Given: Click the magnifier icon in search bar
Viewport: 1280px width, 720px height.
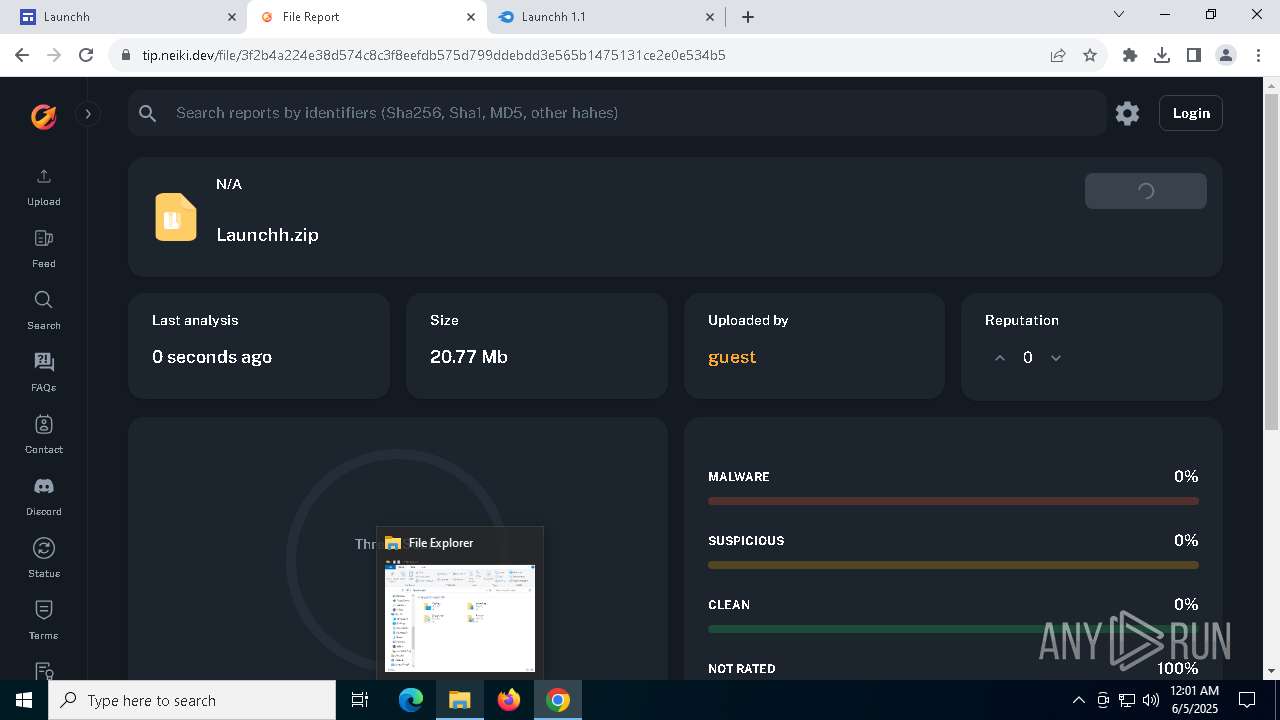Looking at the screenshot, I should pyautogui.click(x=148, y=114).
